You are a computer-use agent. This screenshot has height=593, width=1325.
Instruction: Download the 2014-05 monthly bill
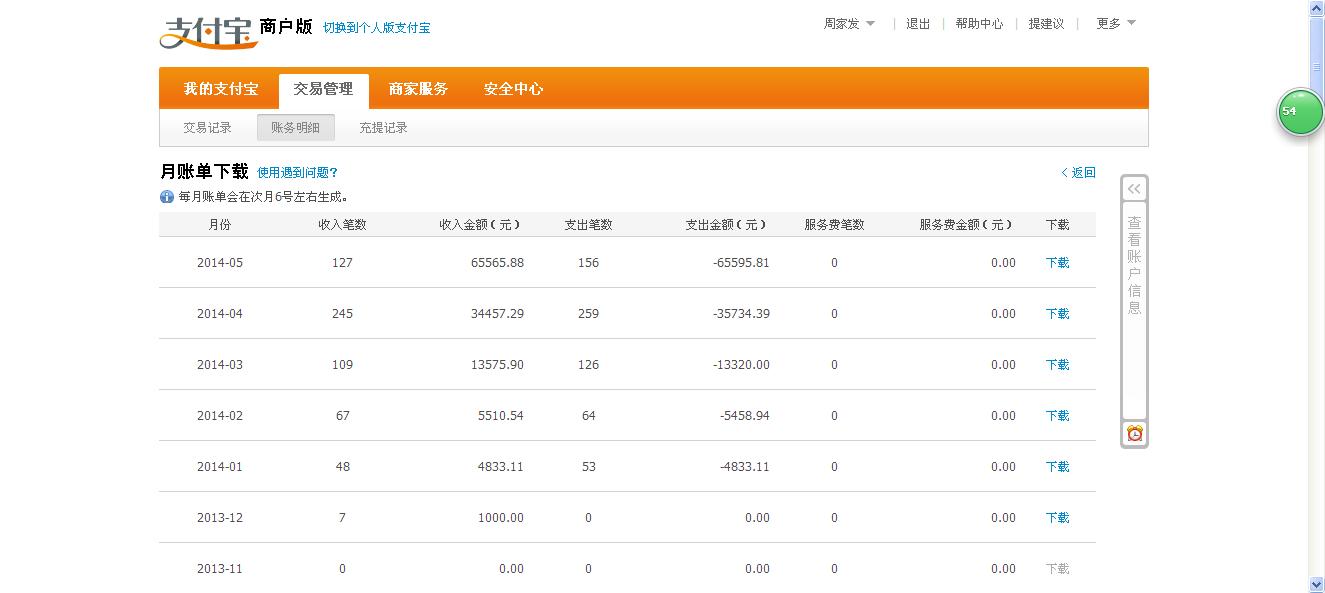[1057, 263]
